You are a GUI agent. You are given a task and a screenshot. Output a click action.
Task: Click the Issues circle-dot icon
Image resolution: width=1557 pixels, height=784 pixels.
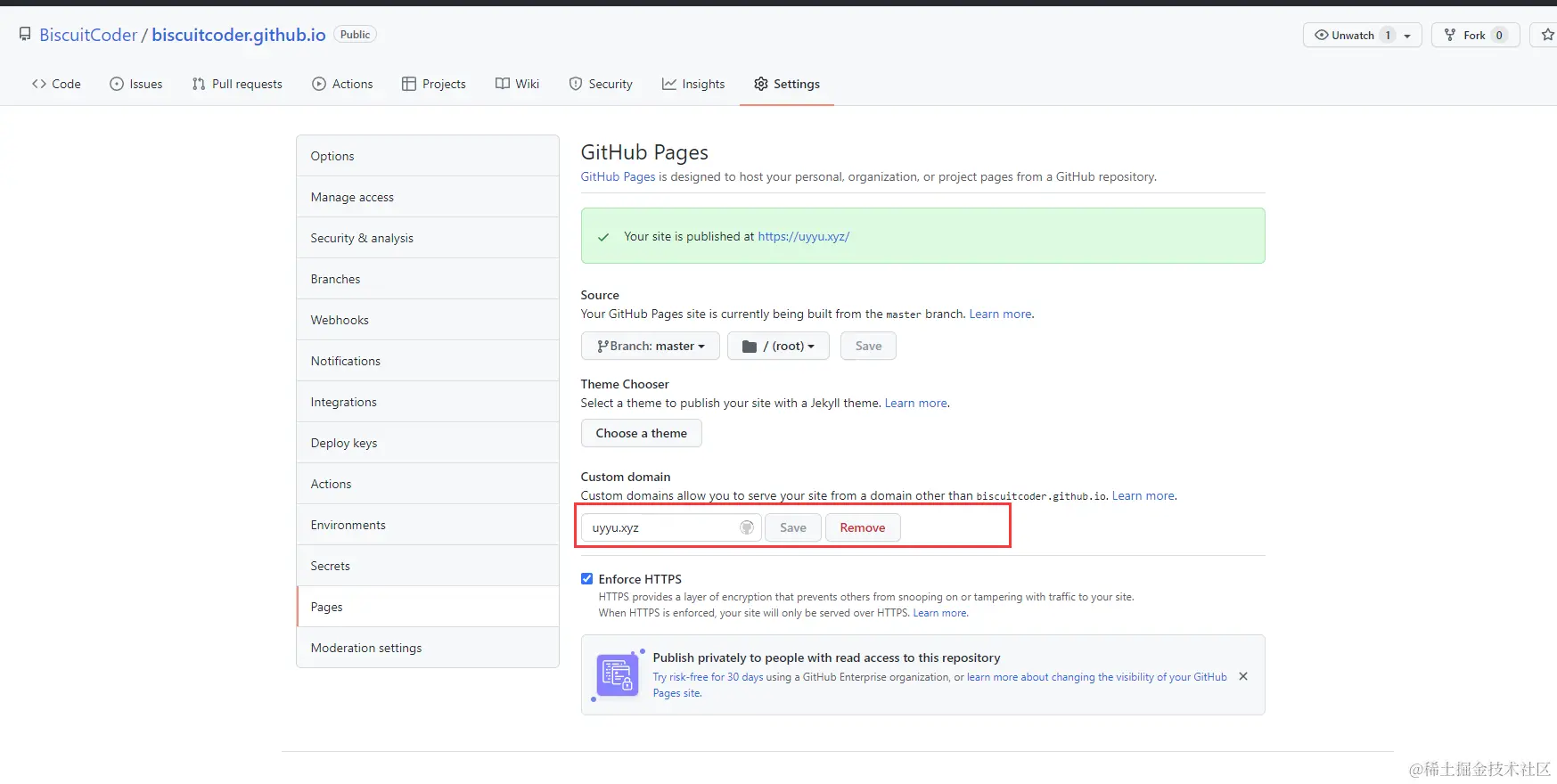(x=117, y=84)
